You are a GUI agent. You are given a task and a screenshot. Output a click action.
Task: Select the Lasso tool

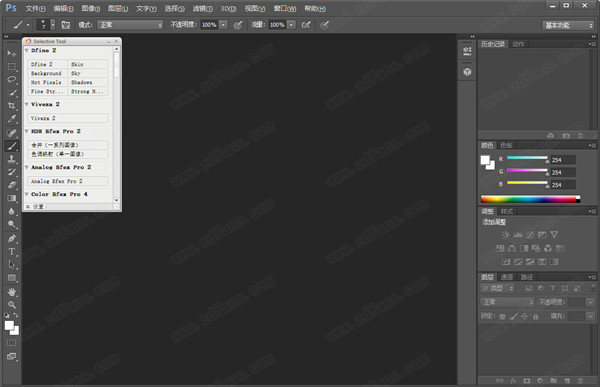[x=12, y=80]
